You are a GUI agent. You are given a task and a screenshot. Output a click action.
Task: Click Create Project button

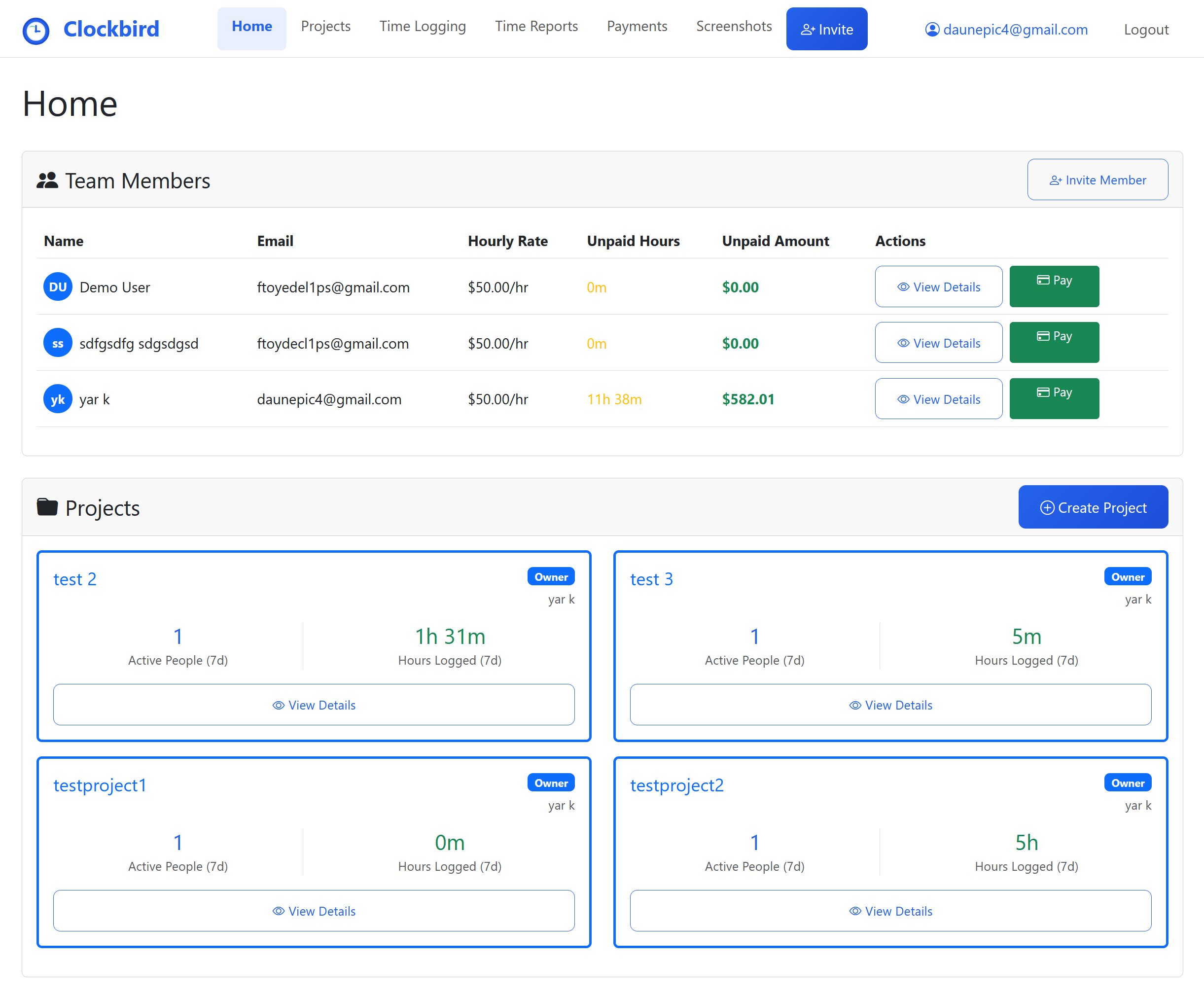[x=1093, y=507]
